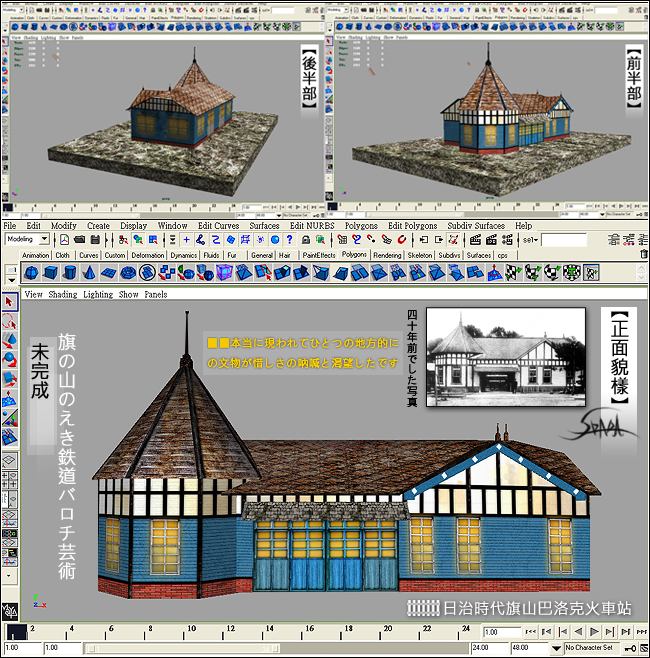Select the polygon sphere shelf icon

[31, 273]
